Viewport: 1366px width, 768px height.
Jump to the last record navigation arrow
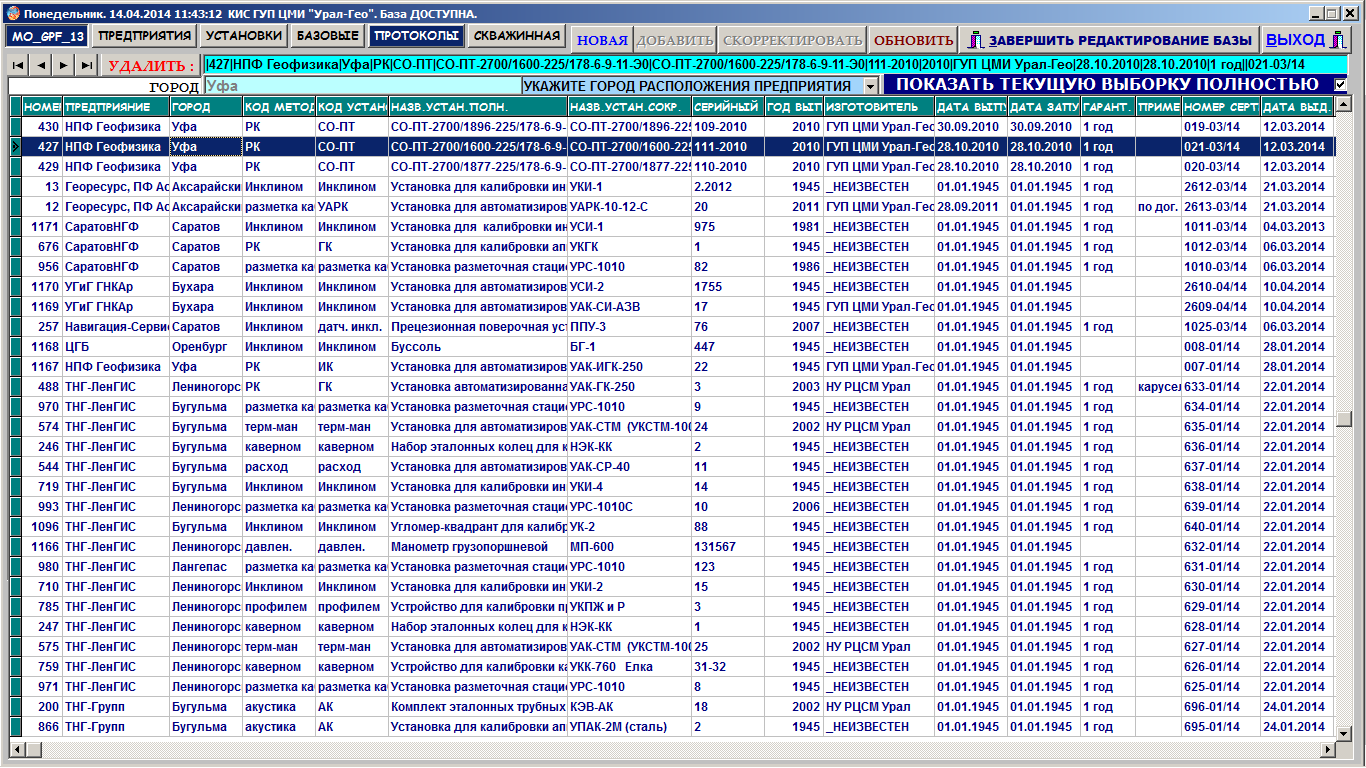[x=86, y=64]
